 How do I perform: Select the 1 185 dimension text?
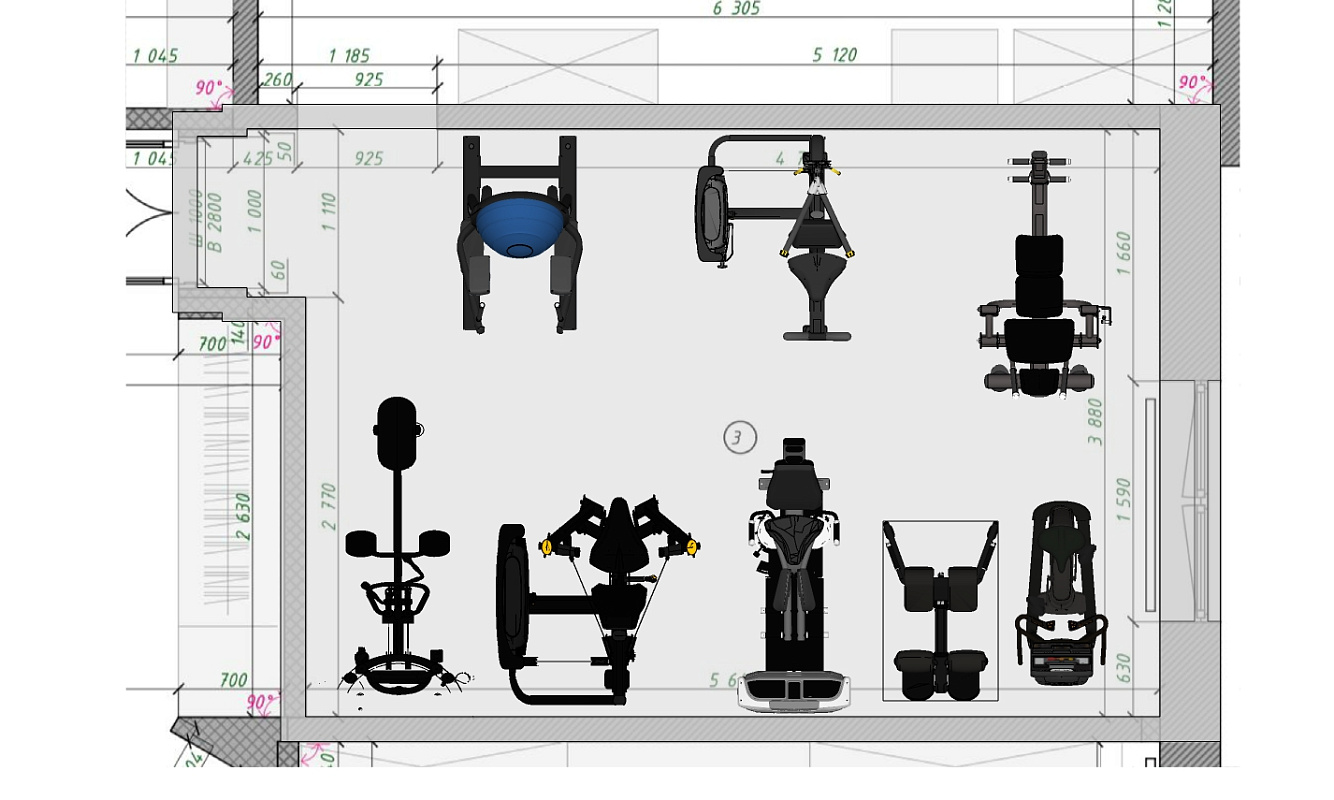click(x=349, y=55)
